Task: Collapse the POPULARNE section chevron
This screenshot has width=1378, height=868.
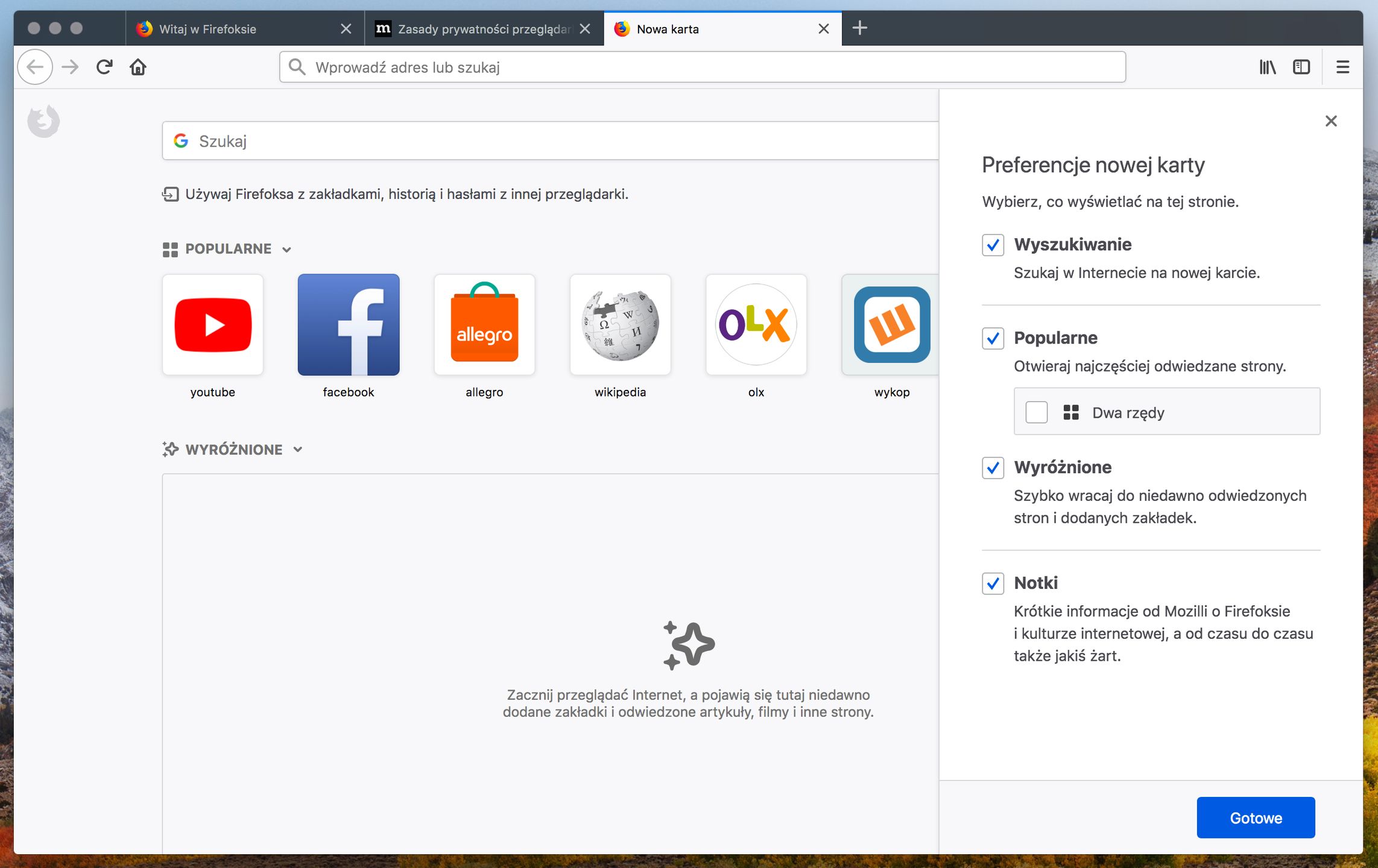Action: 287,250
